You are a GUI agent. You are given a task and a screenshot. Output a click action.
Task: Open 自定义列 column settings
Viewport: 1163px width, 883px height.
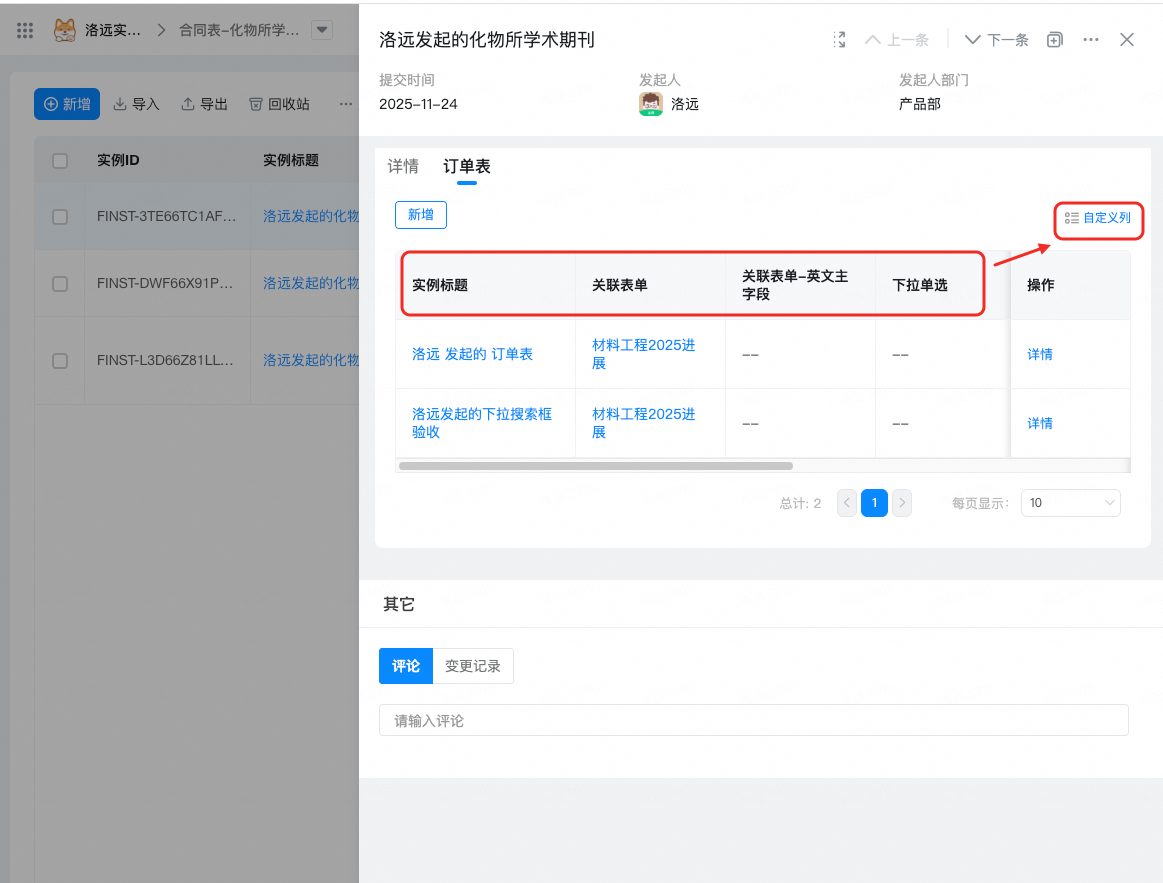click(1098, 218)
